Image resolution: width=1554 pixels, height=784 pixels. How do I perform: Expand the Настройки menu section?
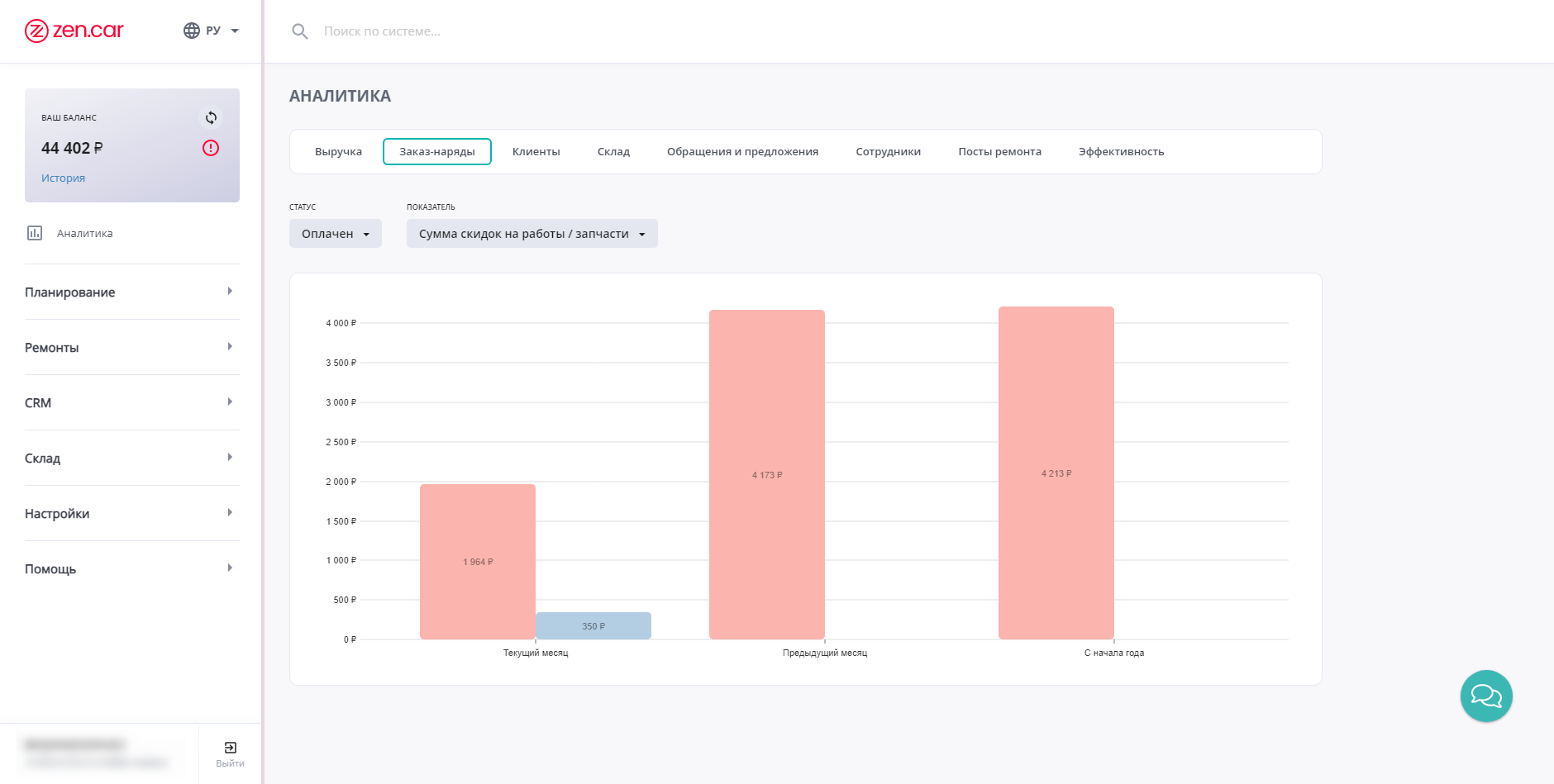132,513
